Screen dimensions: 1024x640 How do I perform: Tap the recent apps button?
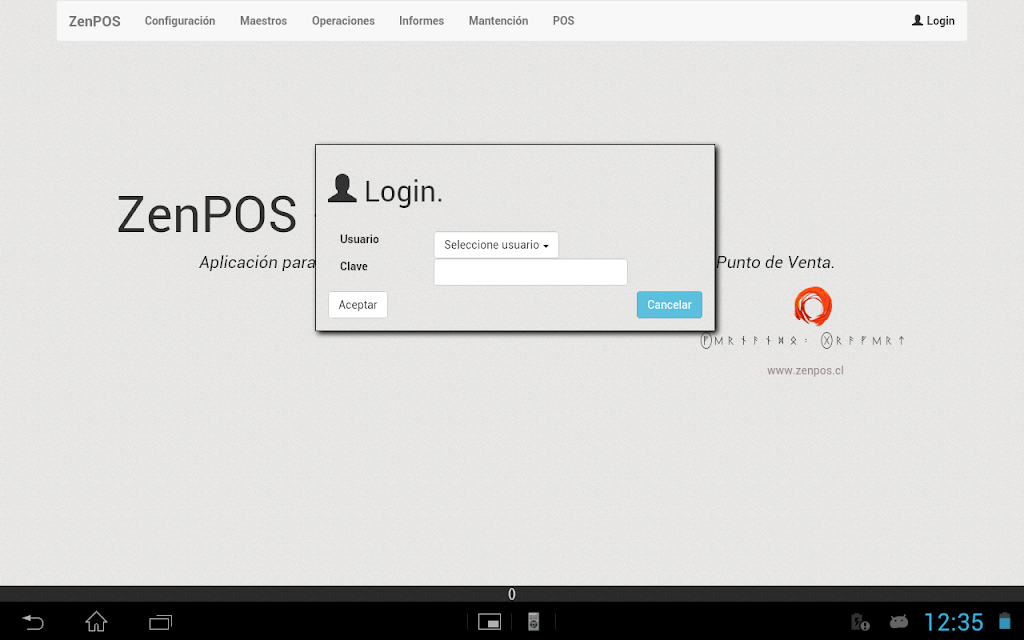tap(160, 622)
